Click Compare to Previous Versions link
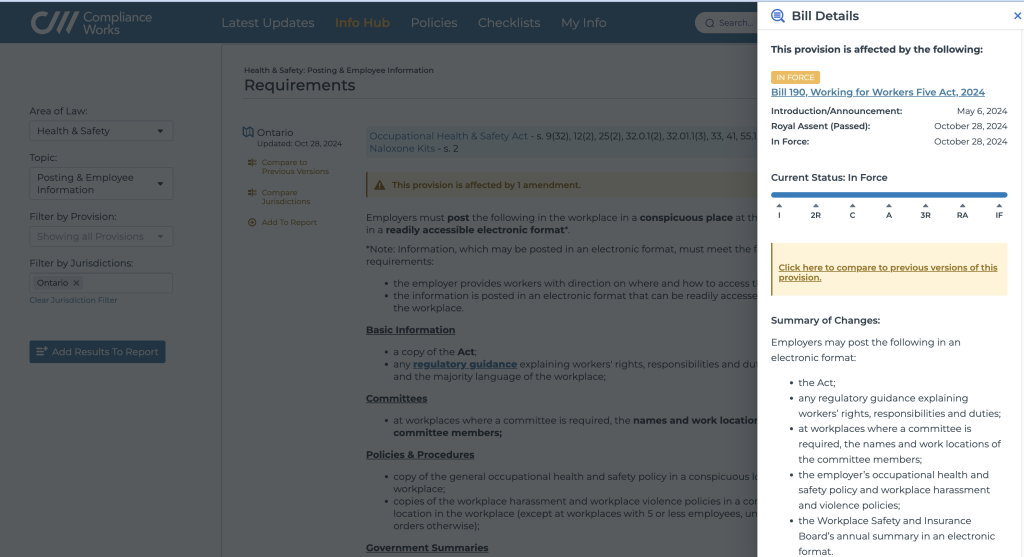Image resolution: width=1024 pixels, height=557 pixels. (295, 167)
